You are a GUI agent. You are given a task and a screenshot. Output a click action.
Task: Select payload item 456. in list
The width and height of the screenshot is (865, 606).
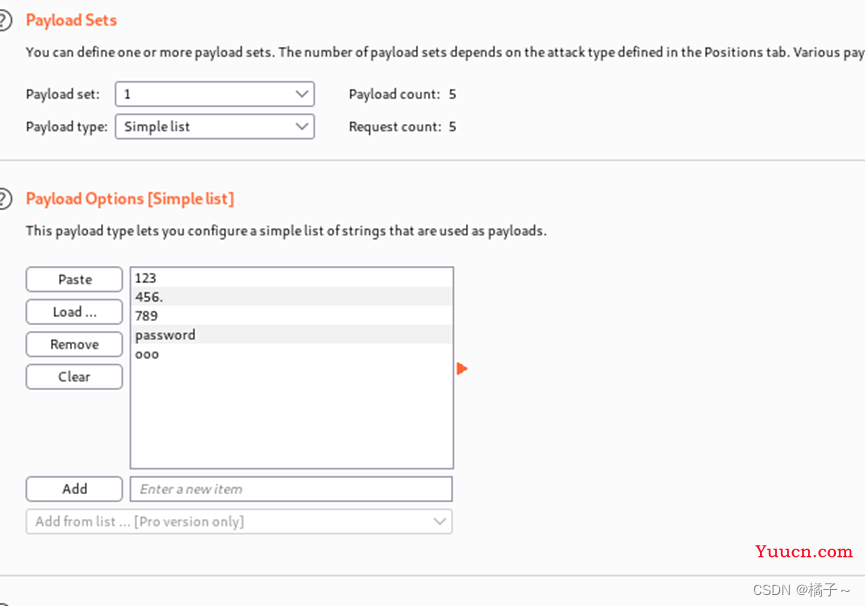tap(292, 297)
